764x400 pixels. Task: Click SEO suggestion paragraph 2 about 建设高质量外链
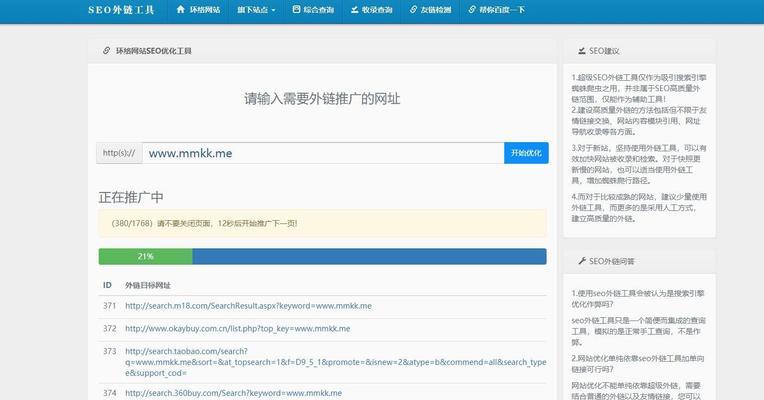point(639,121)
